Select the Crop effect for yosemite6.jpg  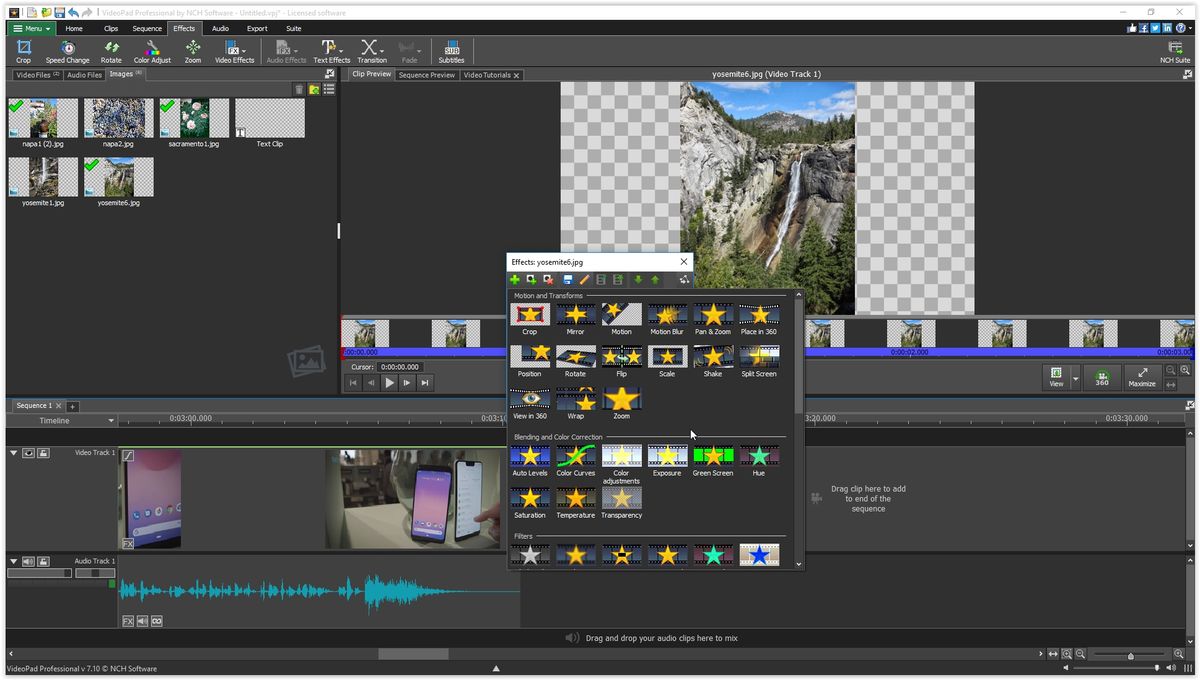(529, 315)
